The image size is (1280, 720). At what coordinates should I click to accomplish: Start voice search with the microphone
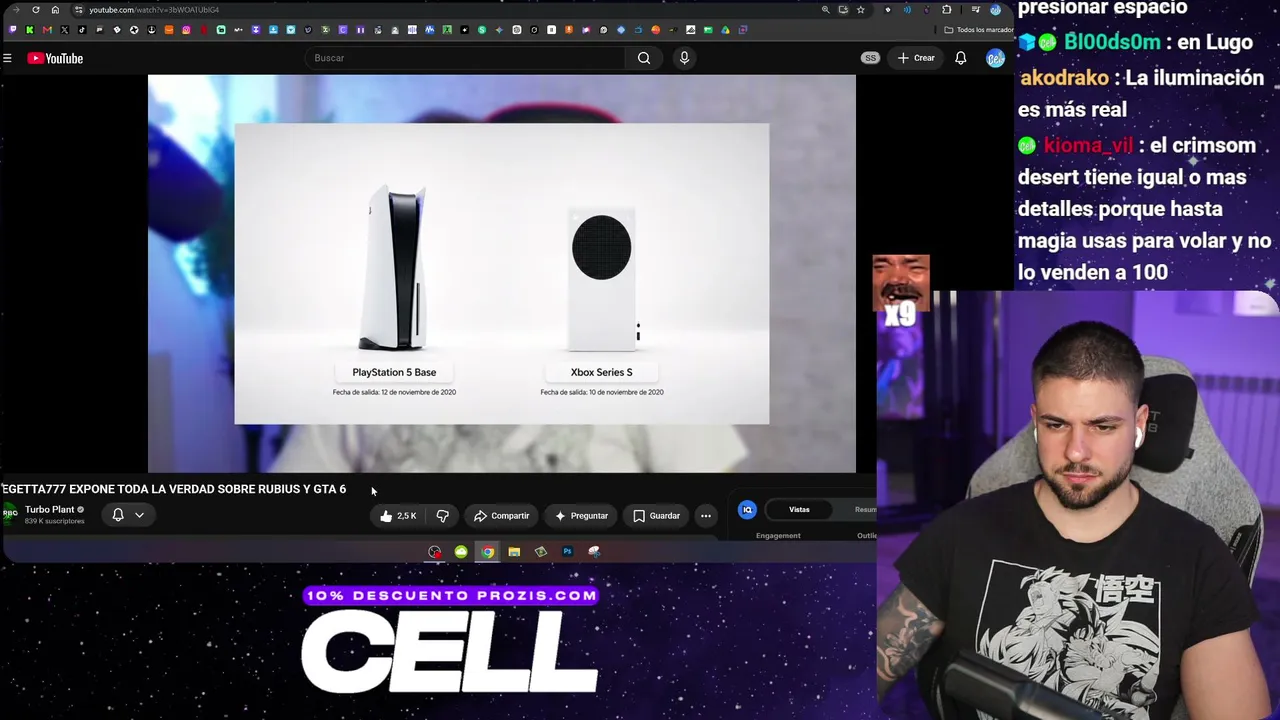click(x=684, y=58)
